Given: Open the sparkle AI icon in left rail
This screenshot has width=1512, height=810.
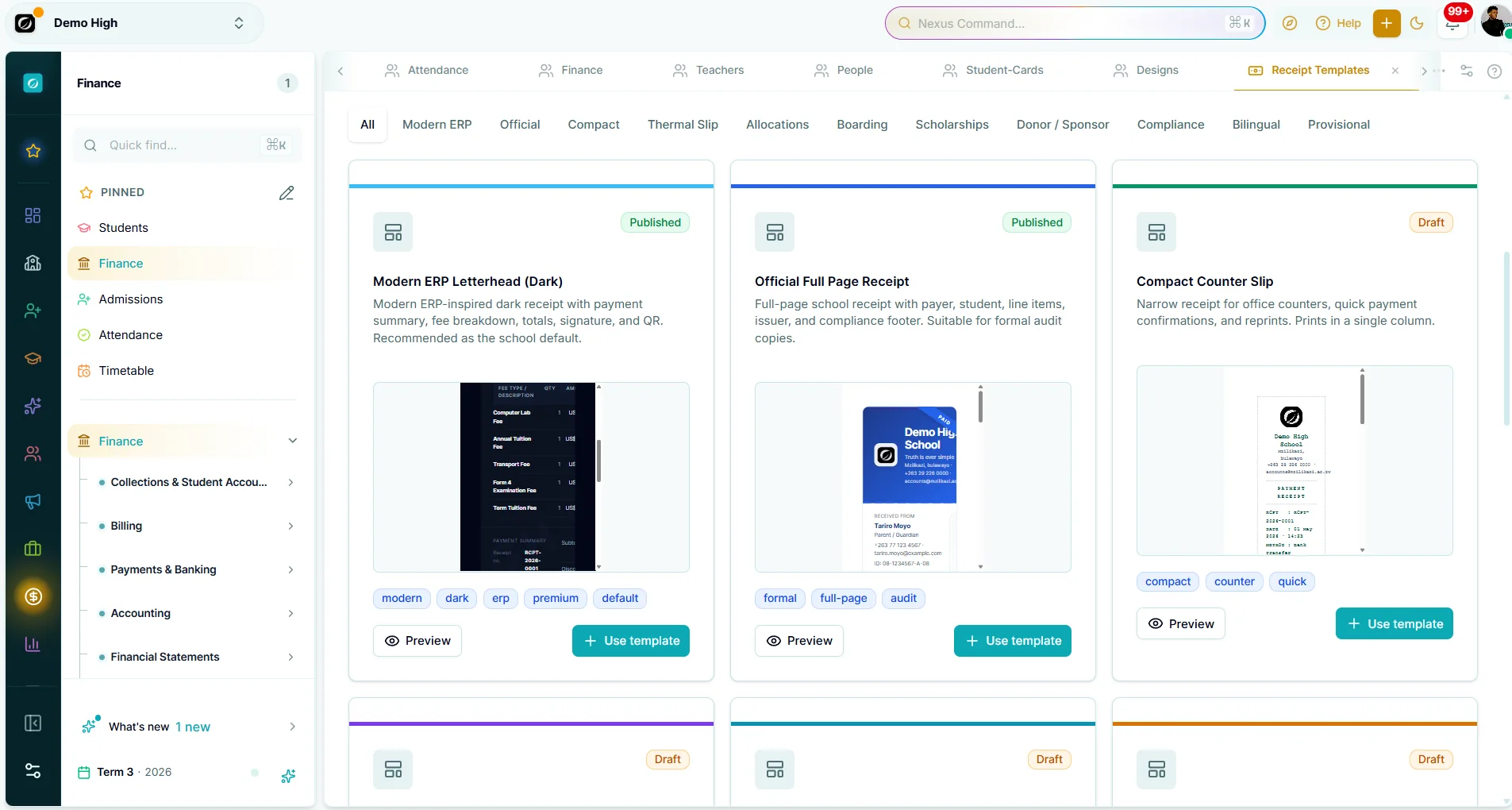Looking at the screenshot, I should (x=33, y=406).
